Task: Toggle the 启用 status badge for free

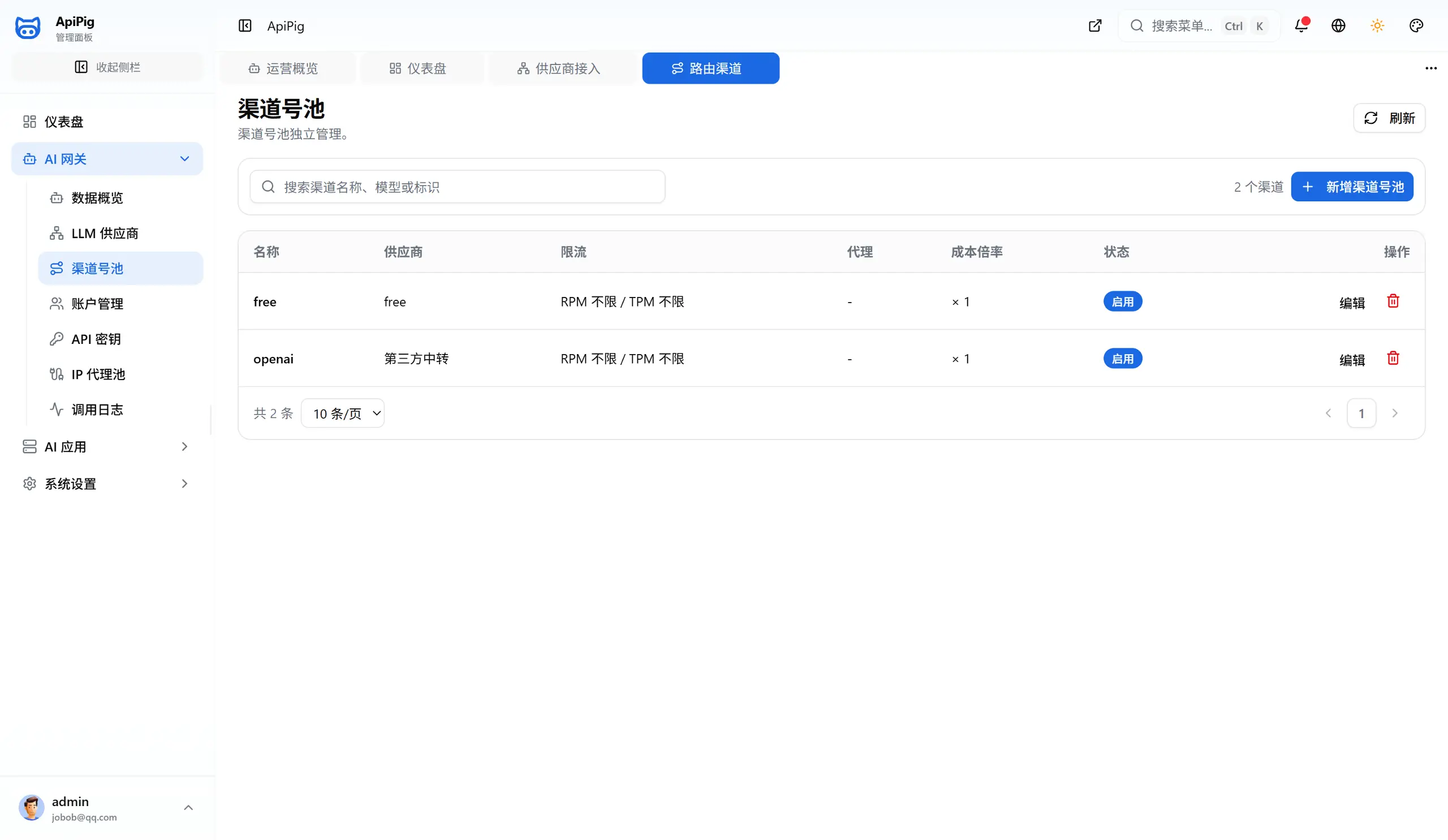Action: [x=1122, y=301]
